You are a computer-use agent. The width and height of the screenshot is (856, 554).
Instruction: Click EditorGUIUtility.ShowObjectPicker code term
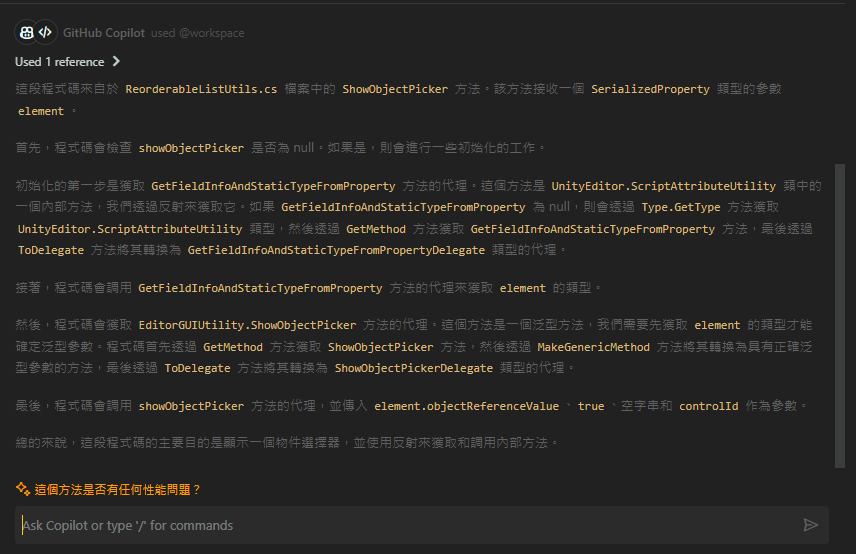point(247,325)
